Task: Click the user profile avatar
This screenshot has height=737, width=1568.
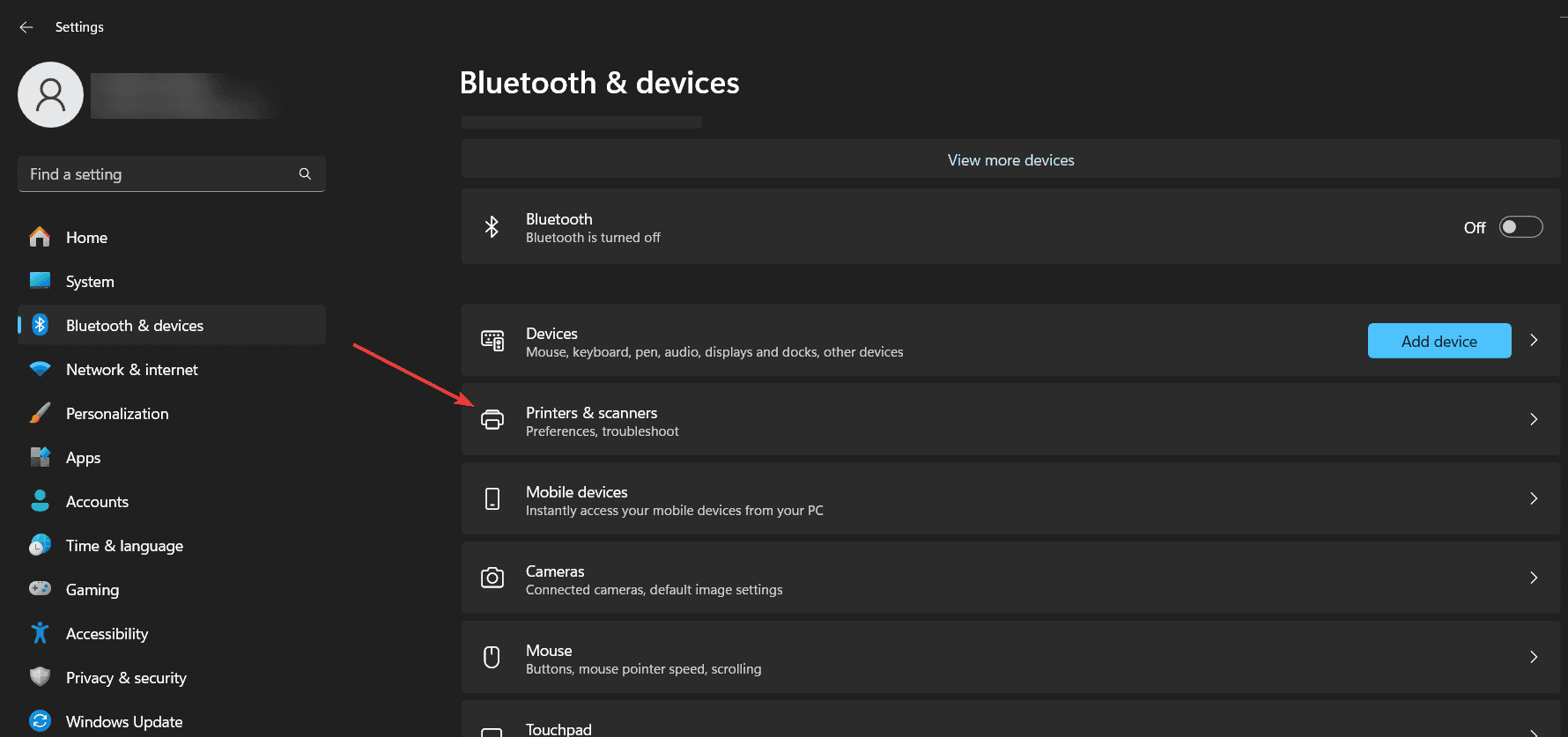Action: pos(51,95)
